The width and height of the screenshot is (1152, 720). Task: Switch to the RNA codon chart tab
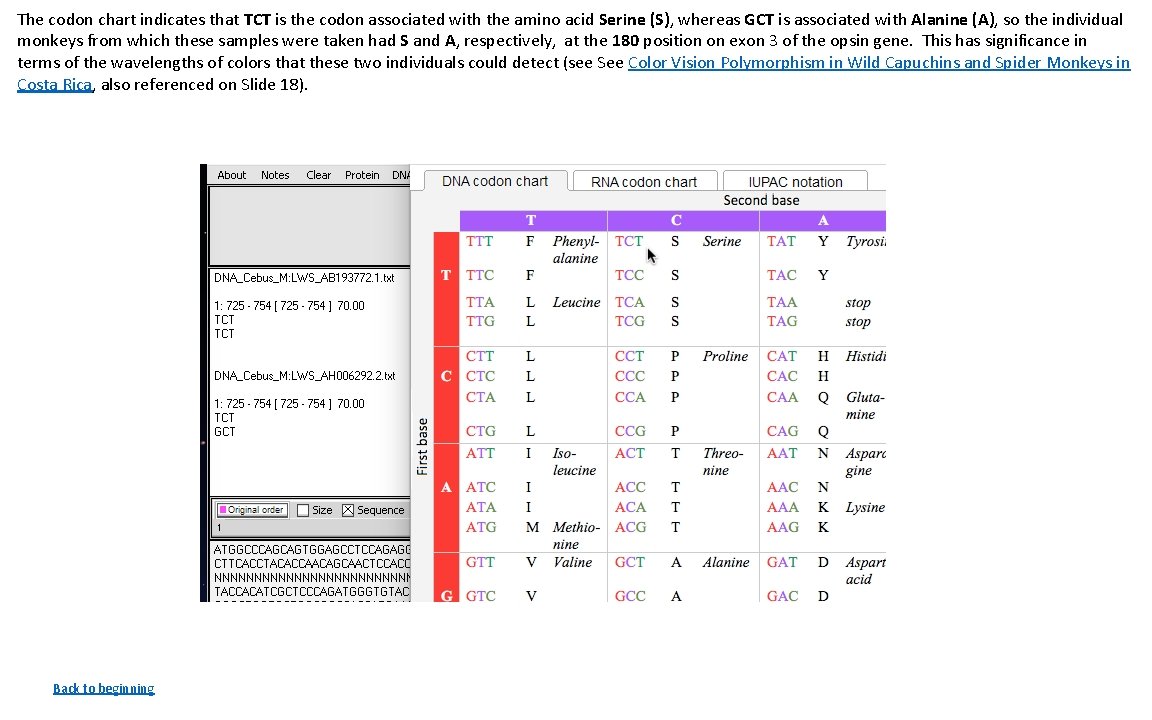644,181
